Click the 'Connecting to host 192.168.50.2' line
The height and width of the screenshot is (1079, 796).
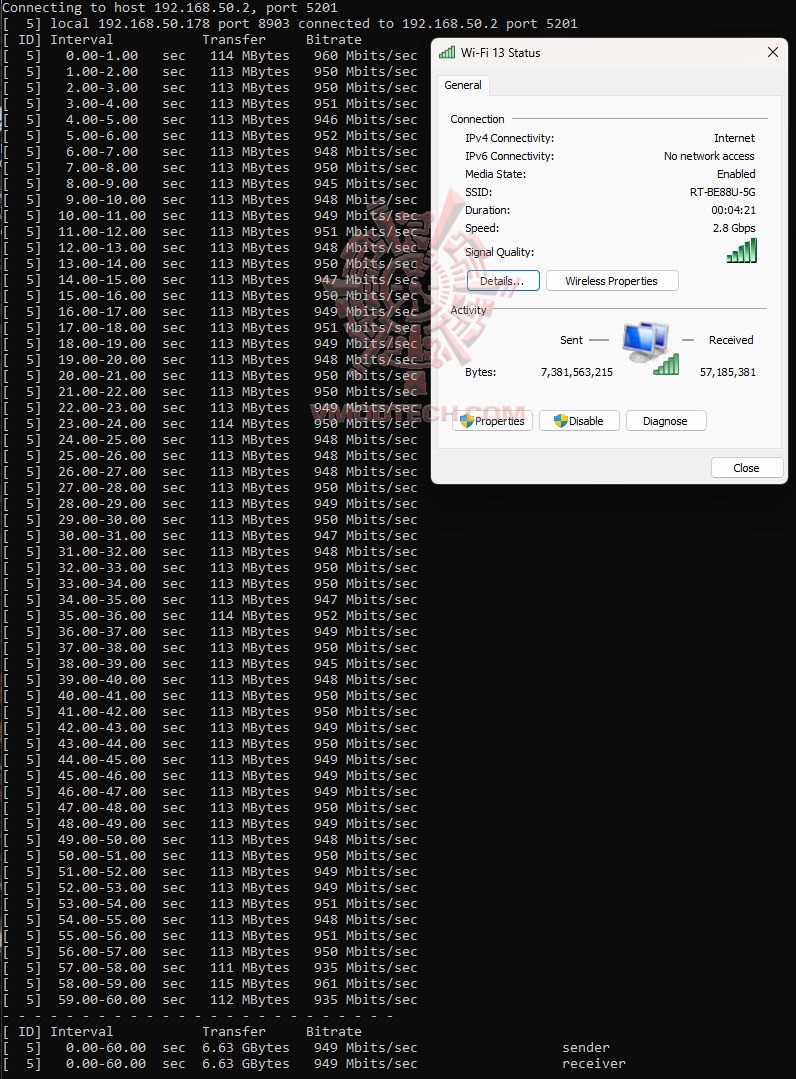click(x=170, y=8)
